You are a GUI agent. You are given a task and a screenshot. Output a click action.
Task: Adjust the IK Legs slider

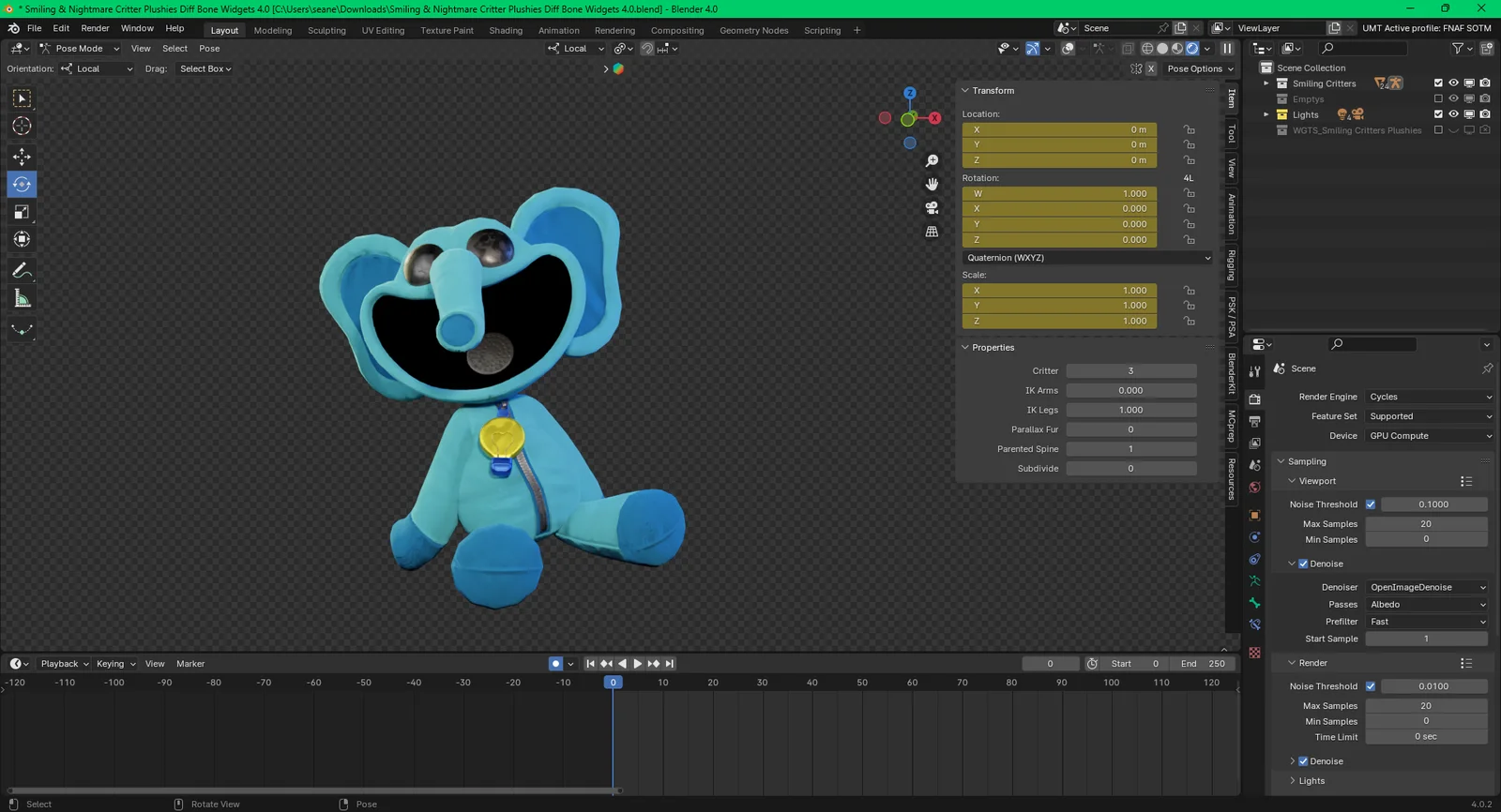coord(1131,410)
